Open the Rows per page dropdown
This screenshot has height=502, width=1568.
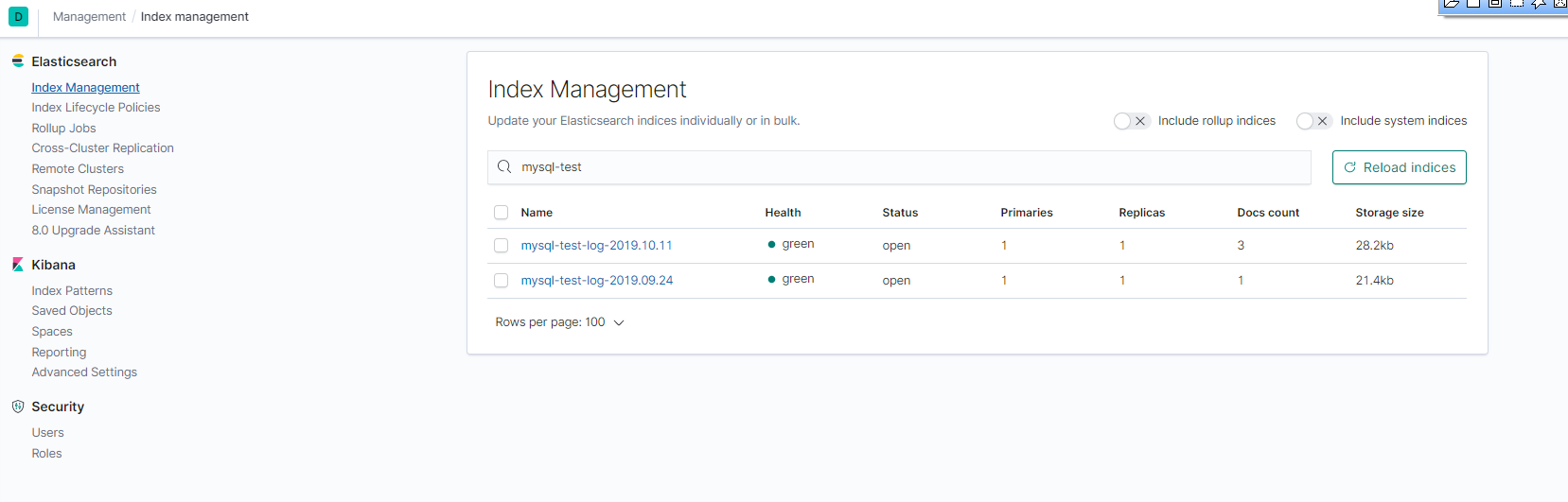(559, 322)
